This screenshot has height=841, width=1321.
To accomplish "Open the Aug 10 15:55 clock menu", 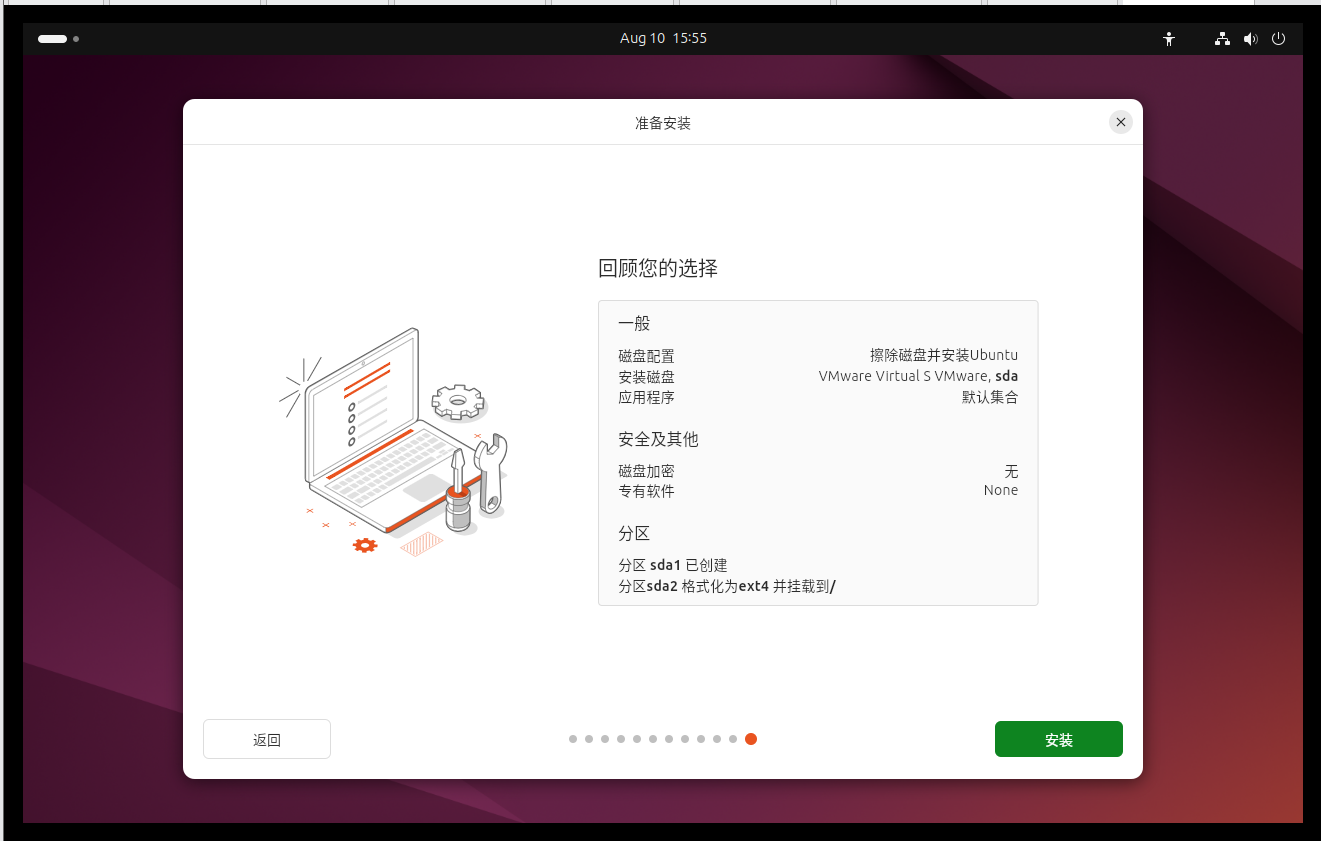I will pos(663,38).
